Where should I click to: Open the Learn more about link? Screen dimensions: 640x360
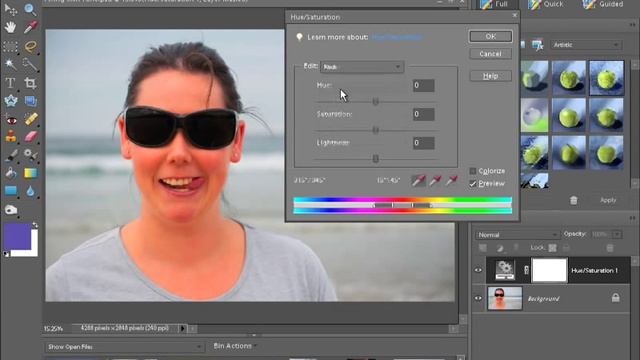(x=397, y=37)
